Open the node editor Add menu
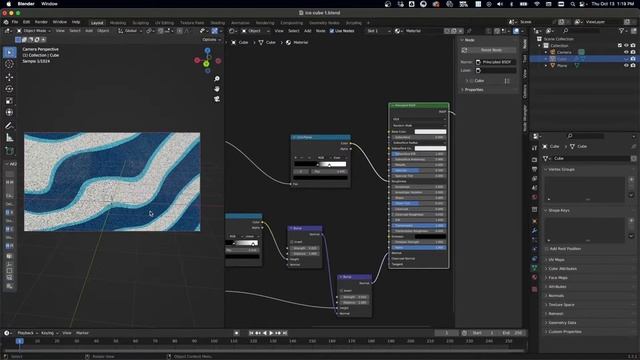This screenshot has width=640, height=360. point(307,31)
